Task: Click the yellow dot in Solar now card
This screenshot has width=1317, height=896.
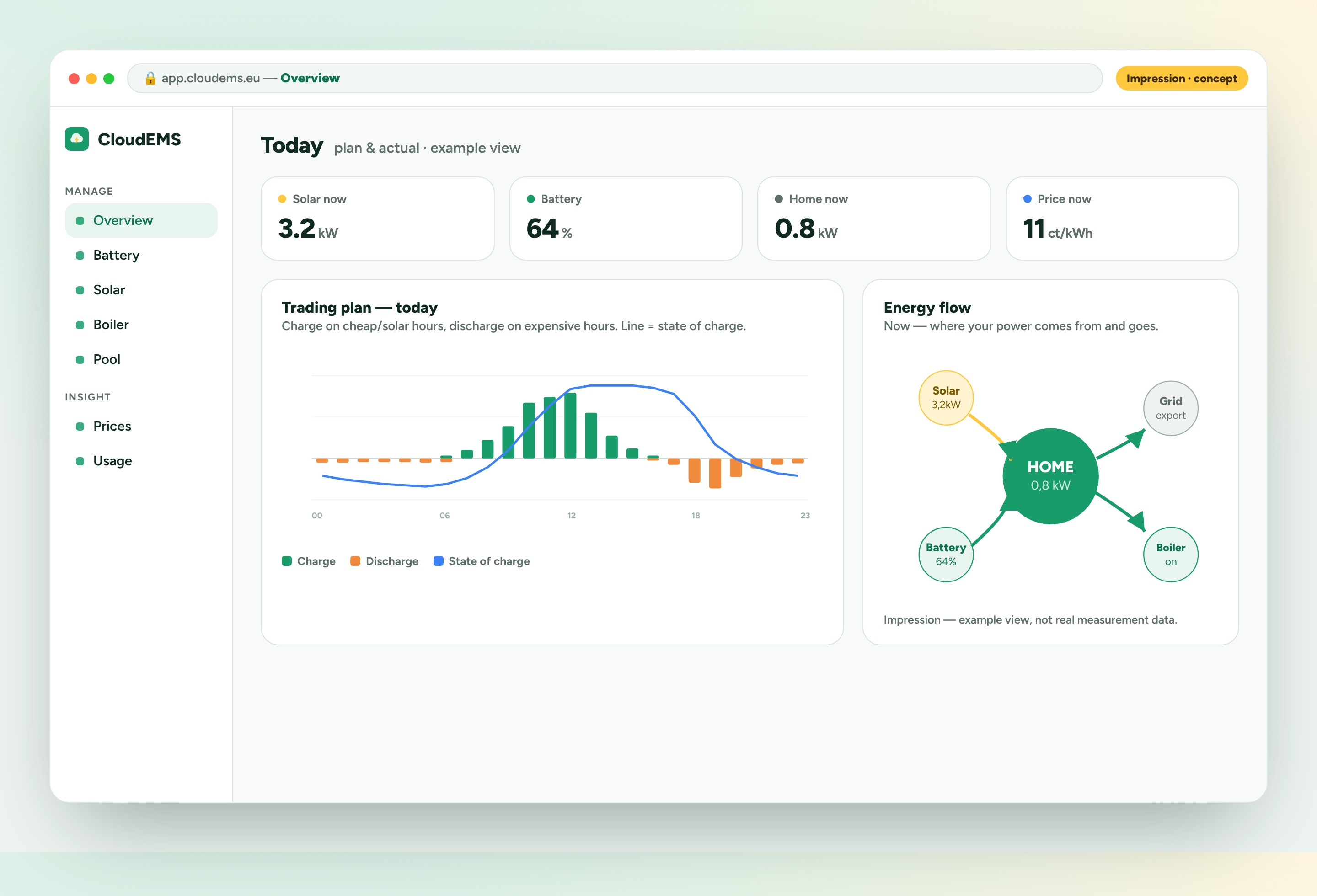Action: [282, 199]
